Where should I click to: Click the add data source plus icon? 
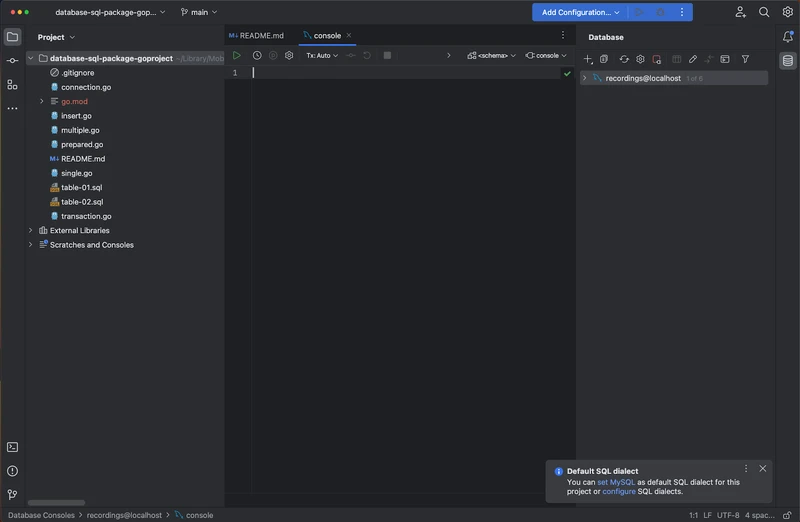[x=588, y=60]
